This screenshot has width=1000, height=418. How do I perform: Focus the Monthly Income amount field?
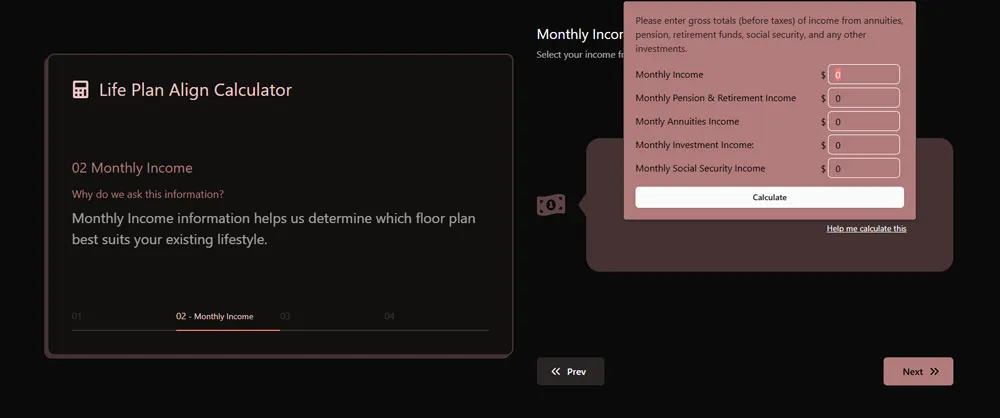864,74
